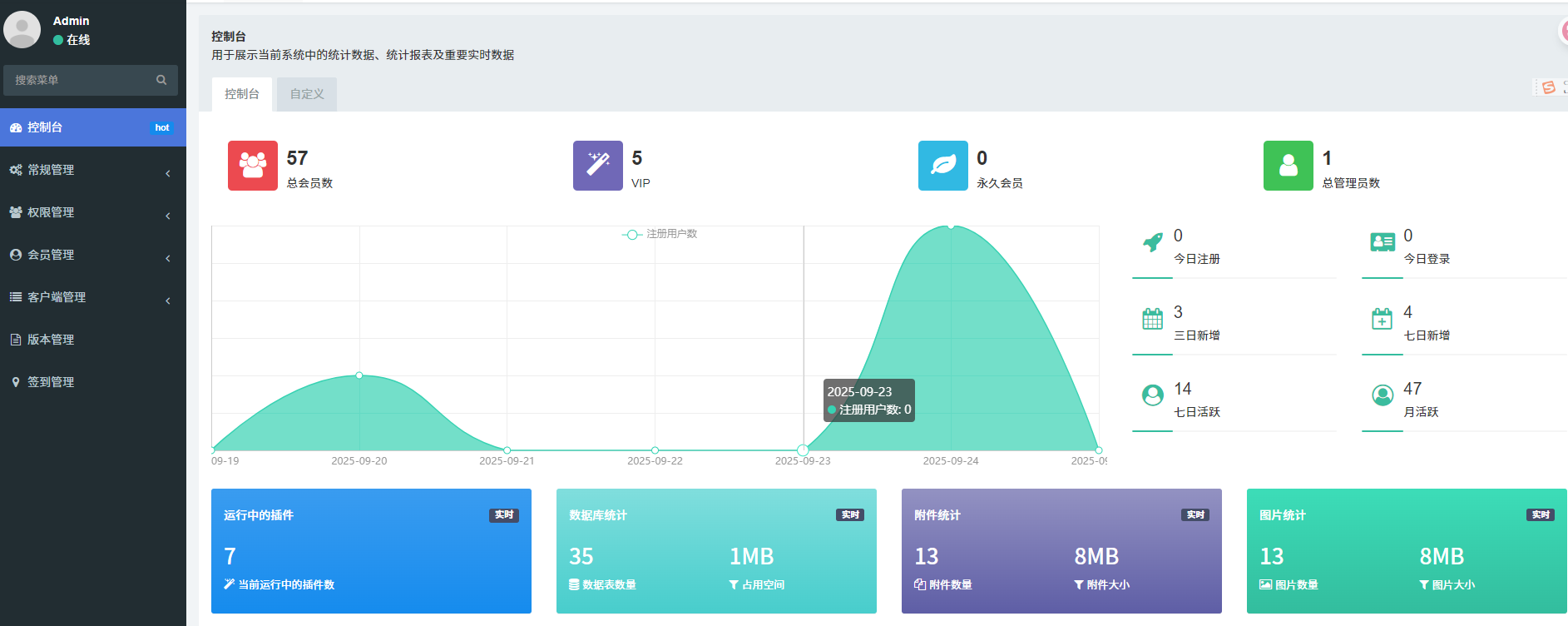Screen dimensions: 1568x626
Task: Click the blue permanent members leaf icon
Action: [942, 166]
